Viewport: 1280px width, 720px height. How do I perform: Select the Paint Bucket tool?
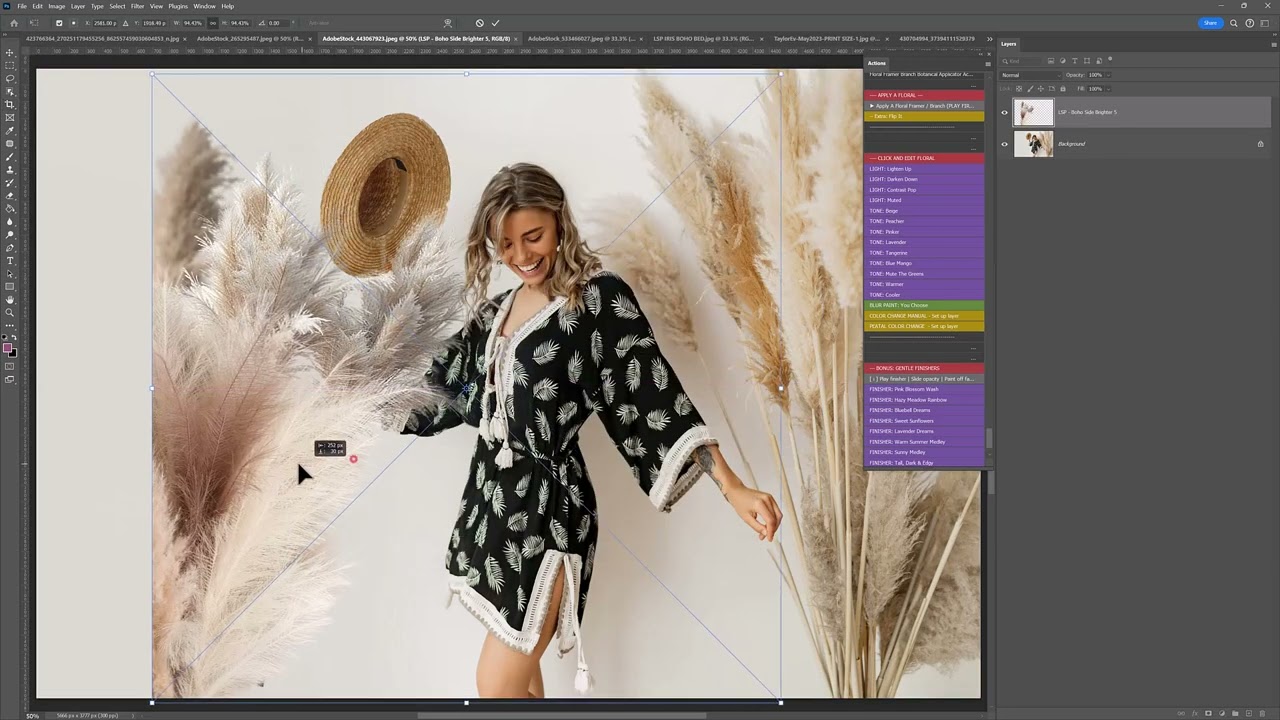click(x=10, y=208)
